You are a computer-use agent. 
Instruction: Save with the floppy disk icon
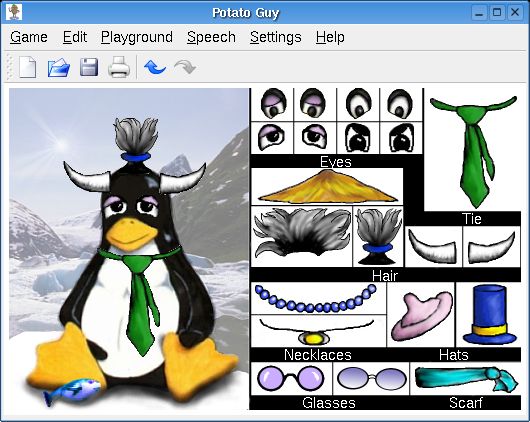89,67
